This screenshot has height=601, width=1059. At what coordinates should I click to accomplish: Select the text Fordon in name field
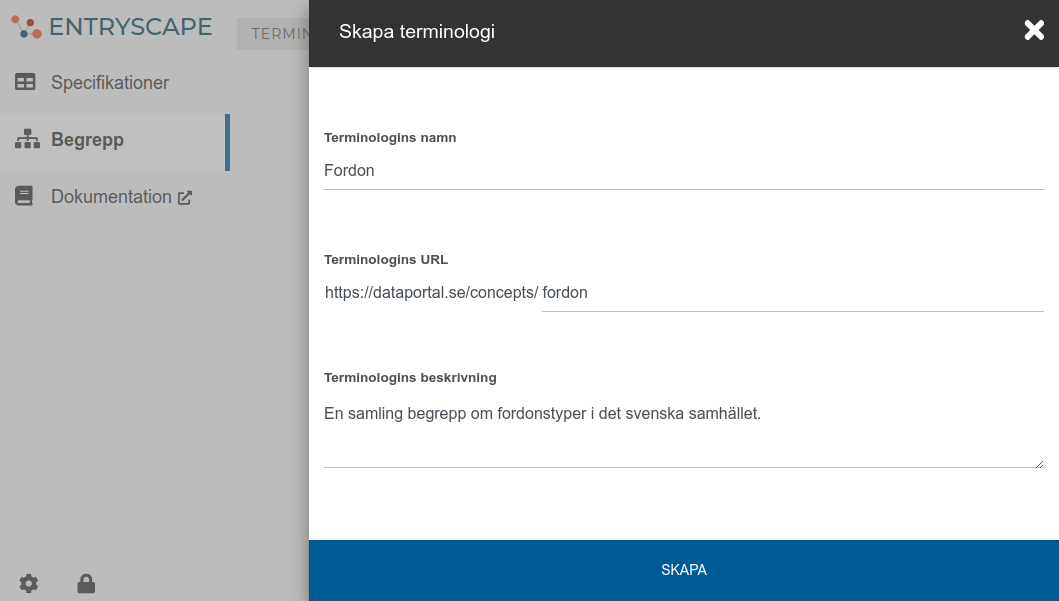pyautogui.click(x=349, y=170)
